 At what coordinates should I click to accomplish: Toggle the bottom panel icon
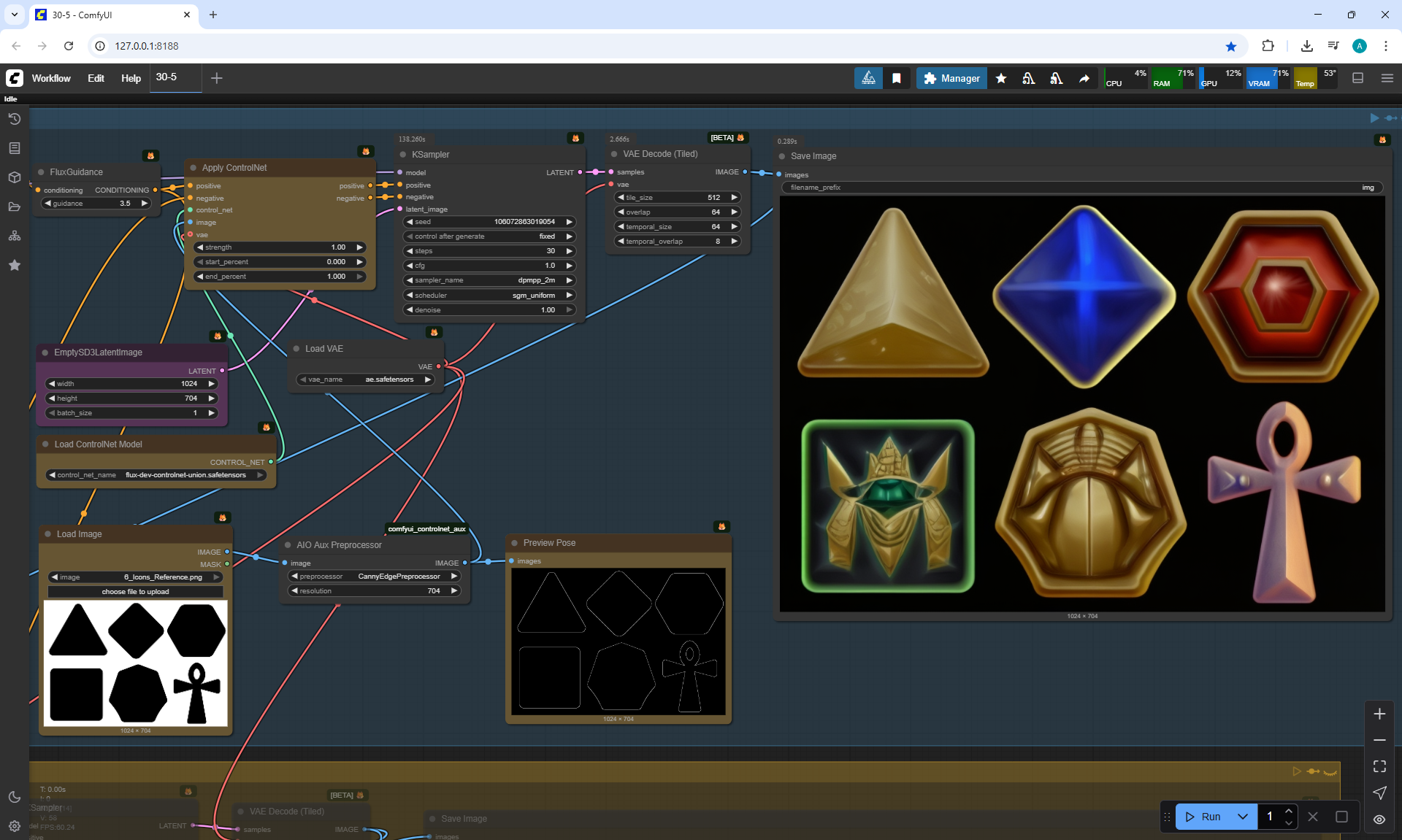(1357, 78)
